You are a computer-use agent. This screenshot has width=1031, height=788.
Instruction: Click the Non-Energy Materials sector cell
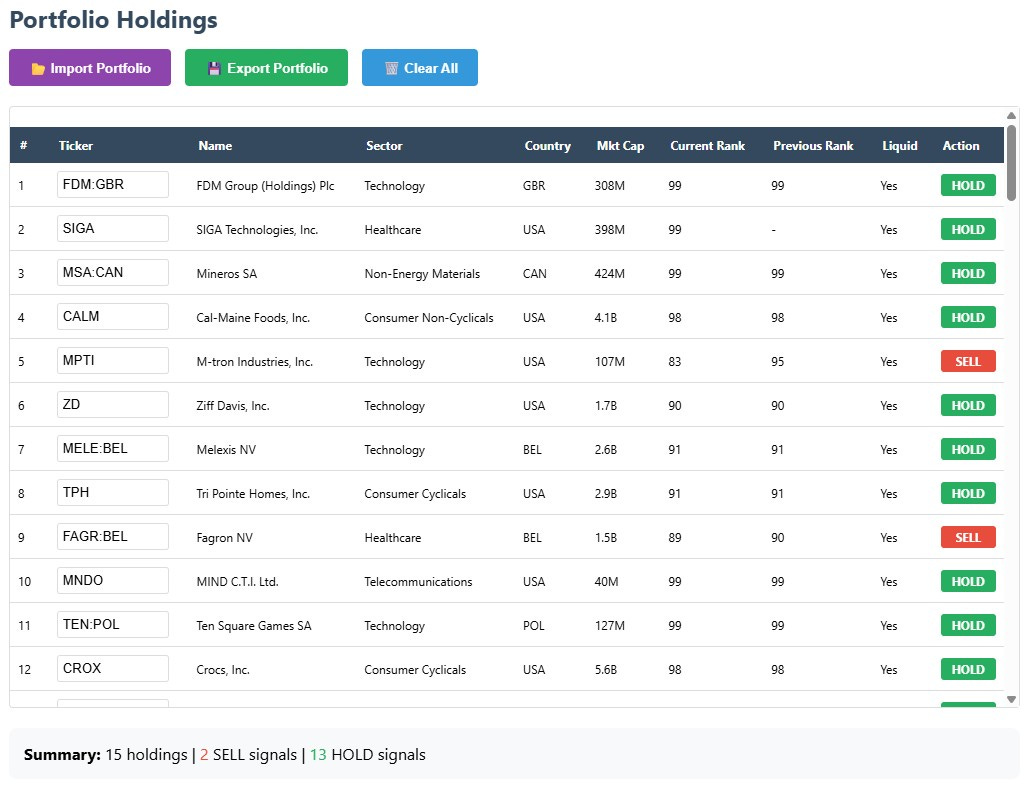coord(422,274)
